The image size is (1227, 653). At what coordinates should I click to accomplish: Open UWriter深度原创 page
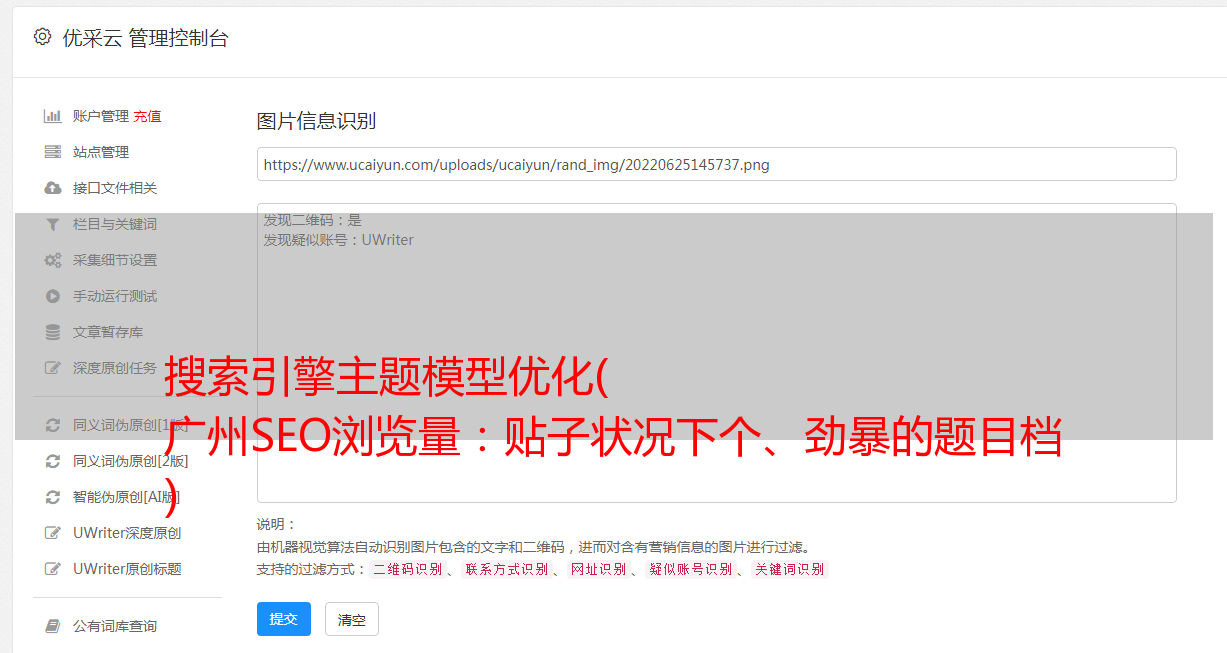(127, 533)
